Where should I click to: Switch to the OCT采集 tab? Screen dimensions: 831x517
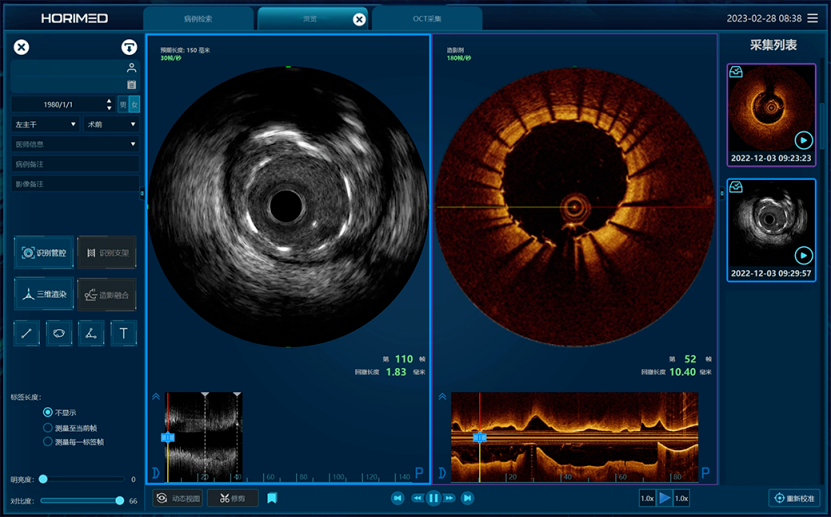click(x=427, y=19)
